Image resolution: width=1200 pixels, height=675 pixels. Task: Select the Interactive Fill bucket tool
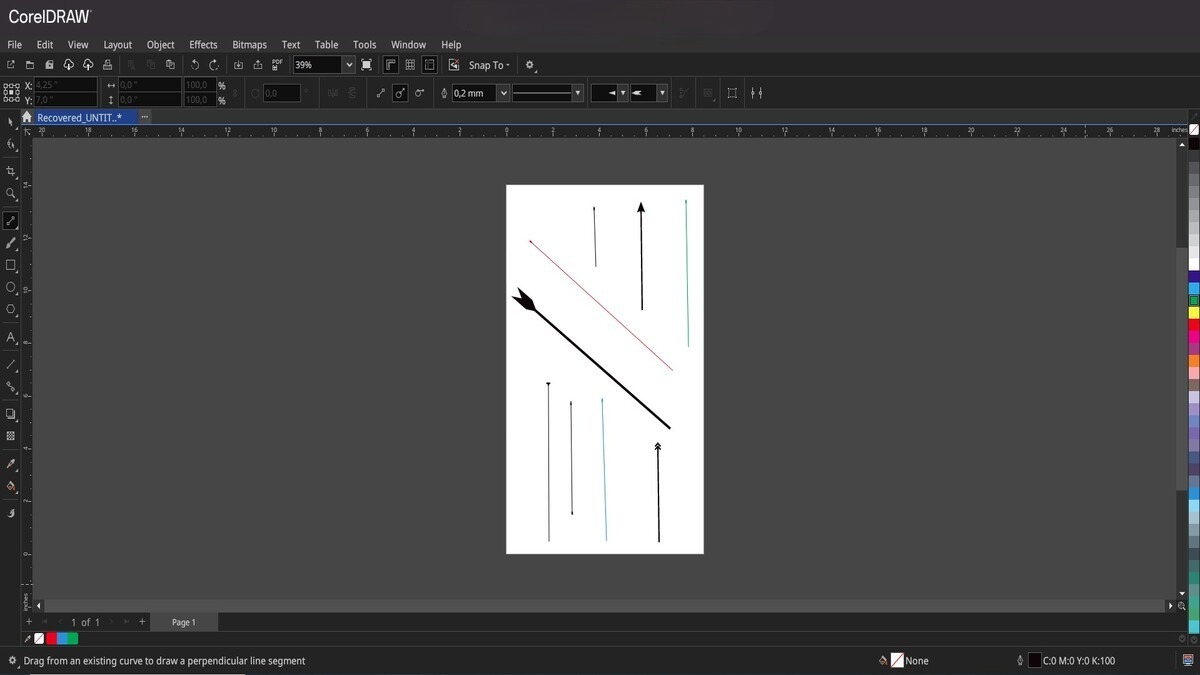[x=11, y=487]
